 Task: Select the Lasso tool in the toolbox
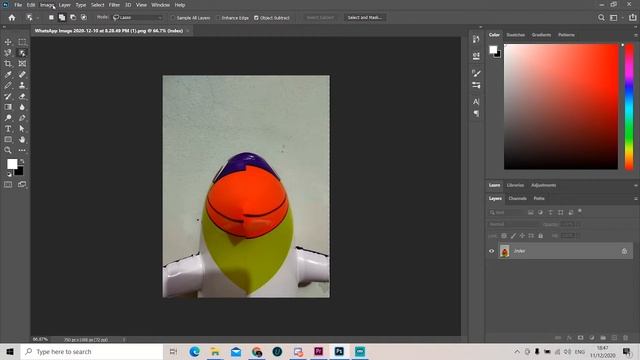point(8,53)
